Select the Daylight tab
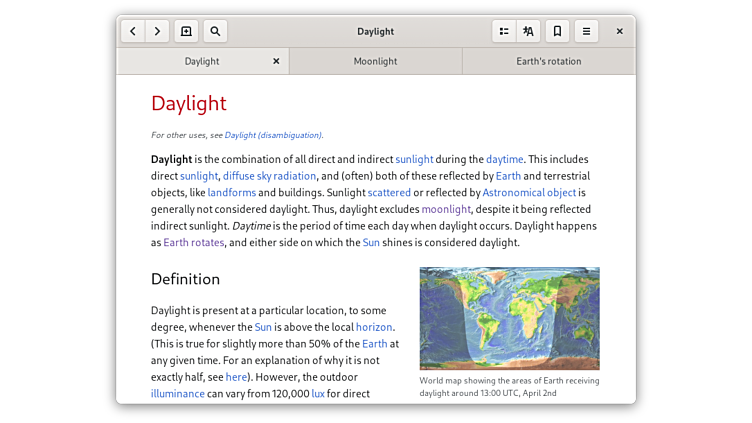 tap(202, 61)
